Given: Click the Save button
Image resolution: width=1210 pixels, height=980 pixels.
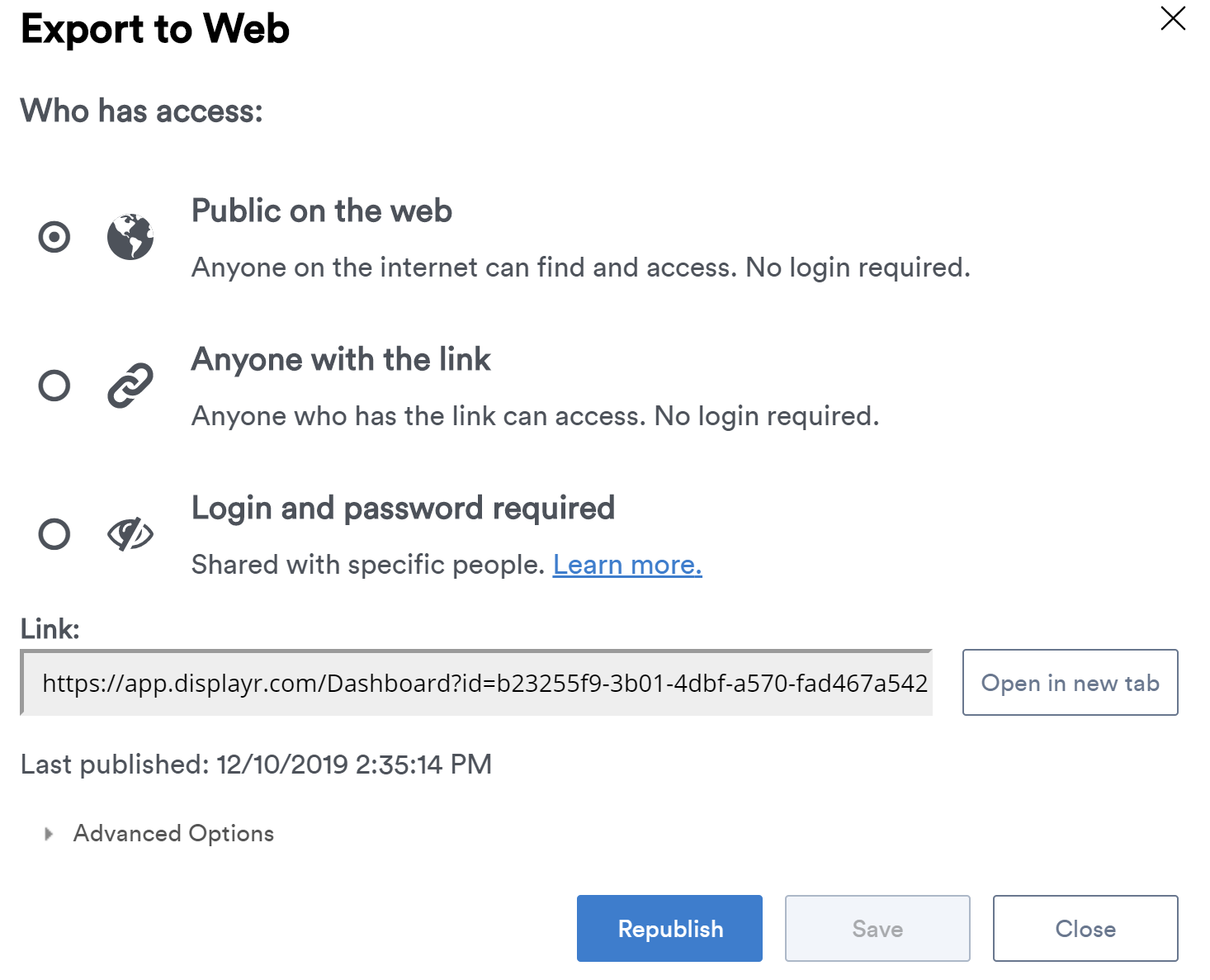Looking at the screenshot, I should tap(877, 929).
